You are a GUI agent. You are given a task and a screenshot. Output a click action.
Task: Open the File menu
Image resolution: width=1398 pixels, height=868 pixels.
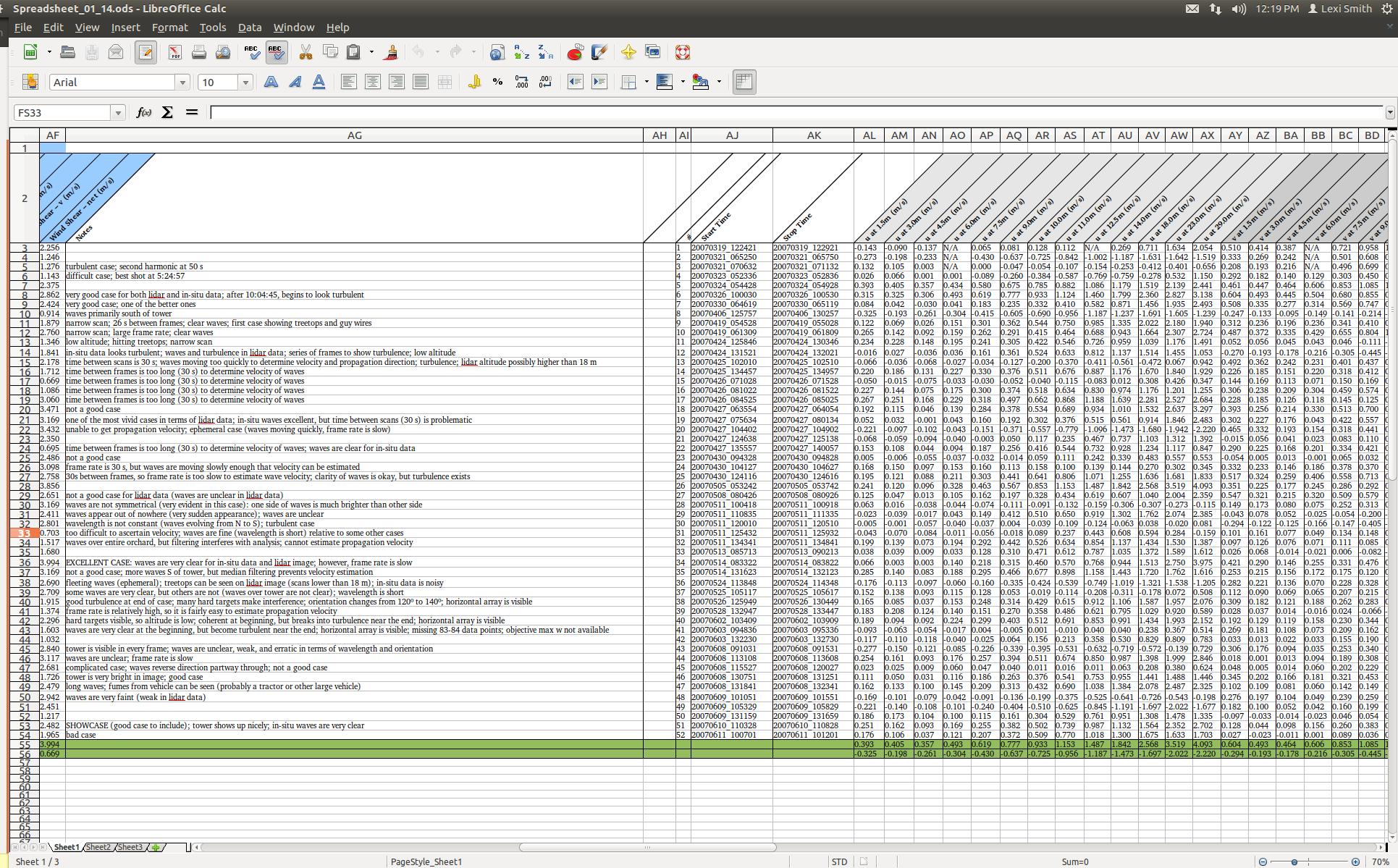(23, 28)
